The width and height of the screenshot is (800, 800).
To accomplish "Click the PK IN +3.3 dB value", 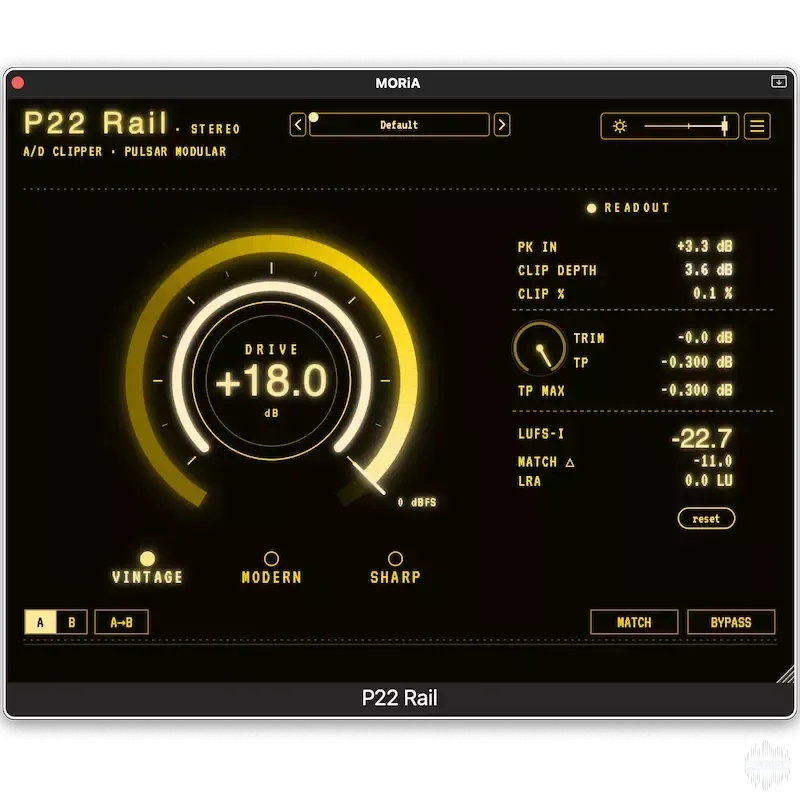I will click(705, 246).
